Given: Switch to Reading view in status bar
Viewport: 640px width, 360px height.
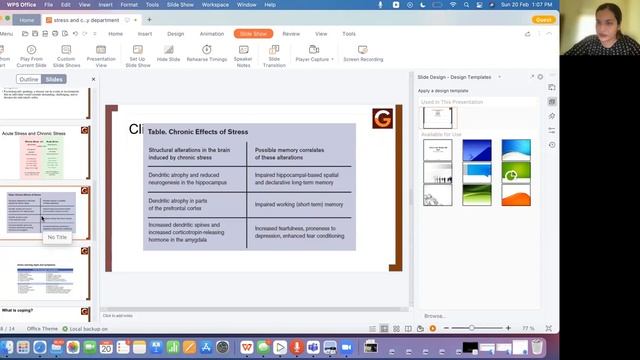Looking at the screenshot, I should [x=408, y=329].
